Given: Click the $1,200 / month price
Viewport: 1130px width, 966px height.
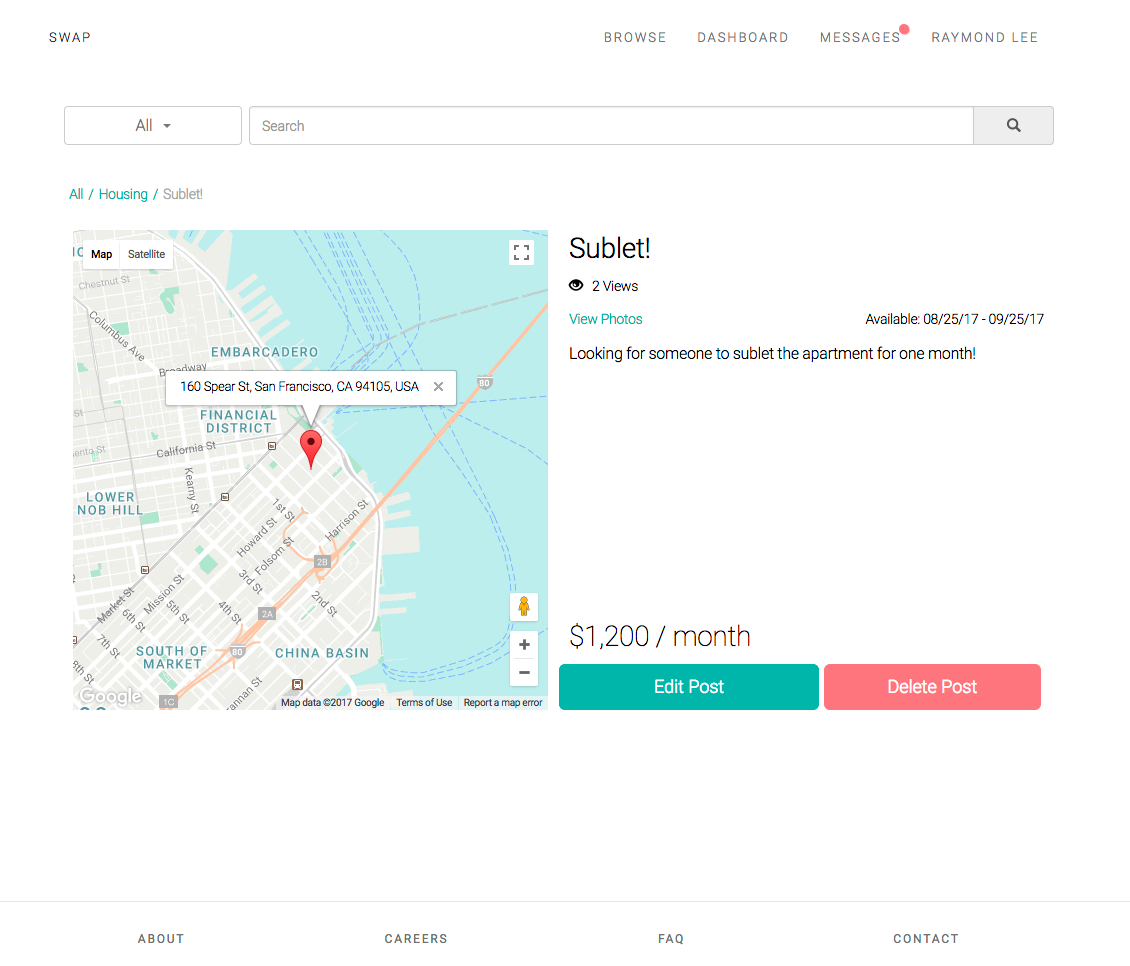Looking at the screenshot, I should coord(659,637).
